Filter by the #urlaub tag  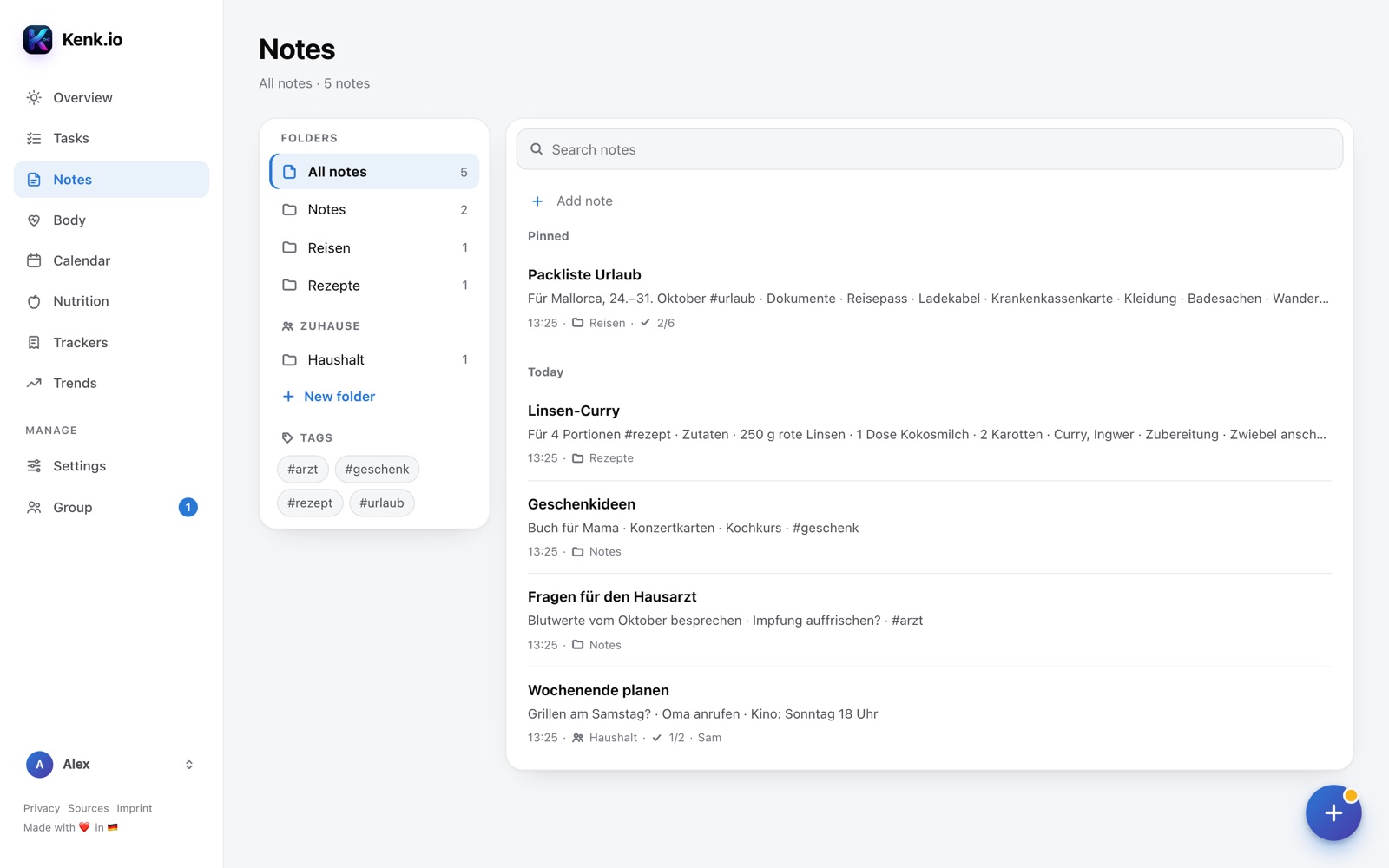[x=382, y=503]
